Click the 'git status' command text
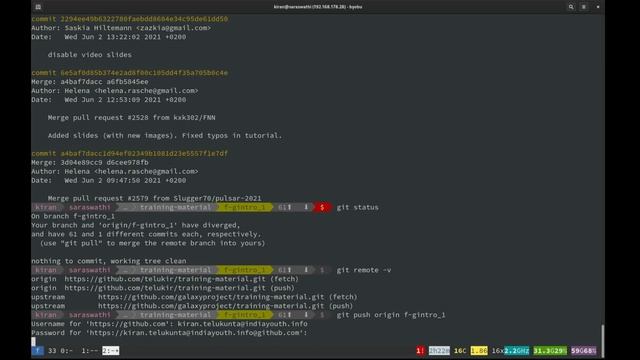640x360 pixels. point(358,207)
